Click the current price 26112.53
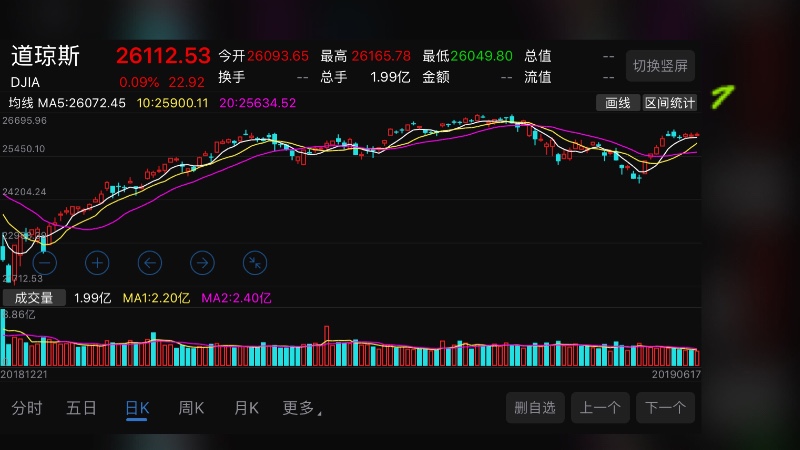Screen dimensions: 800x450 pos(163,56)
